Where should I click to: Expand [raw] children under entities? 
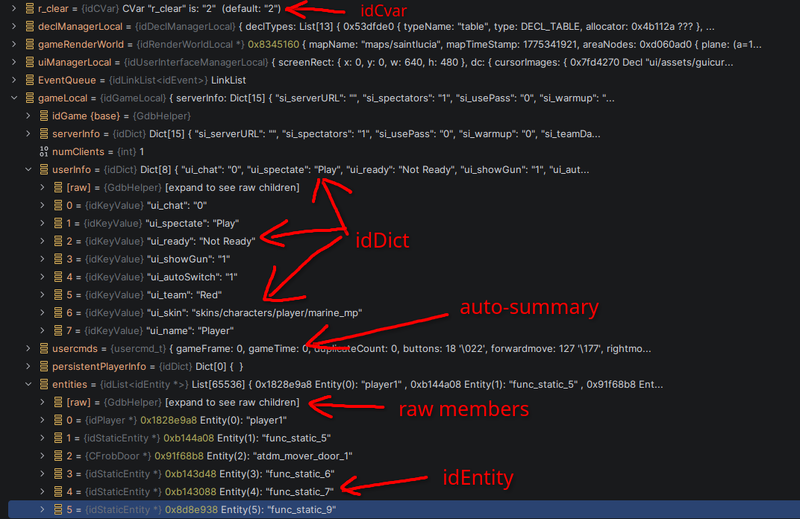tap(43, 402)
